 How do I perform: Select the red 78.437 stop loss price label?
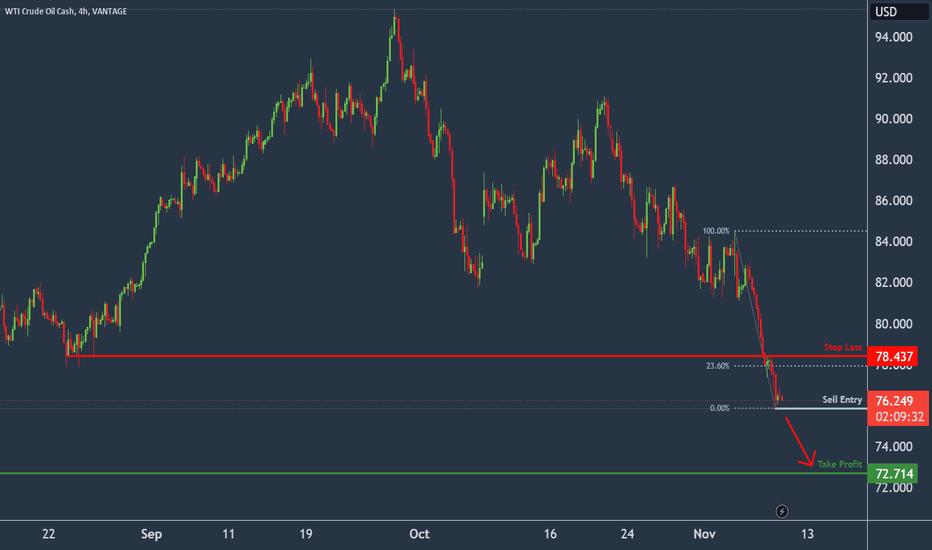tap(893, 357)
